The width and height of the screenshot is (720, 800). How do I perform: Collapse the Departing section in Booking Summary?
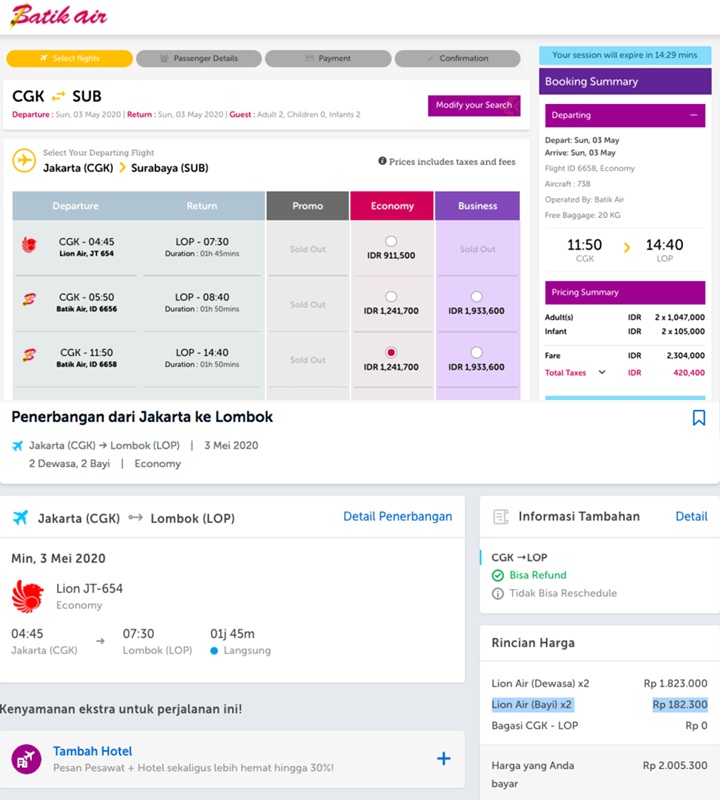(693, 115)
